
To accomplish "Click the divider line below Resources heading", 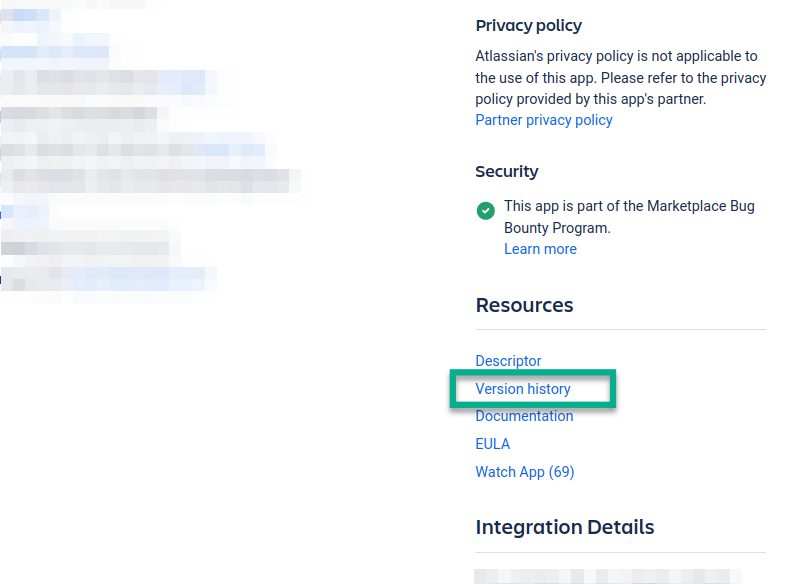I will pos(620,330).
